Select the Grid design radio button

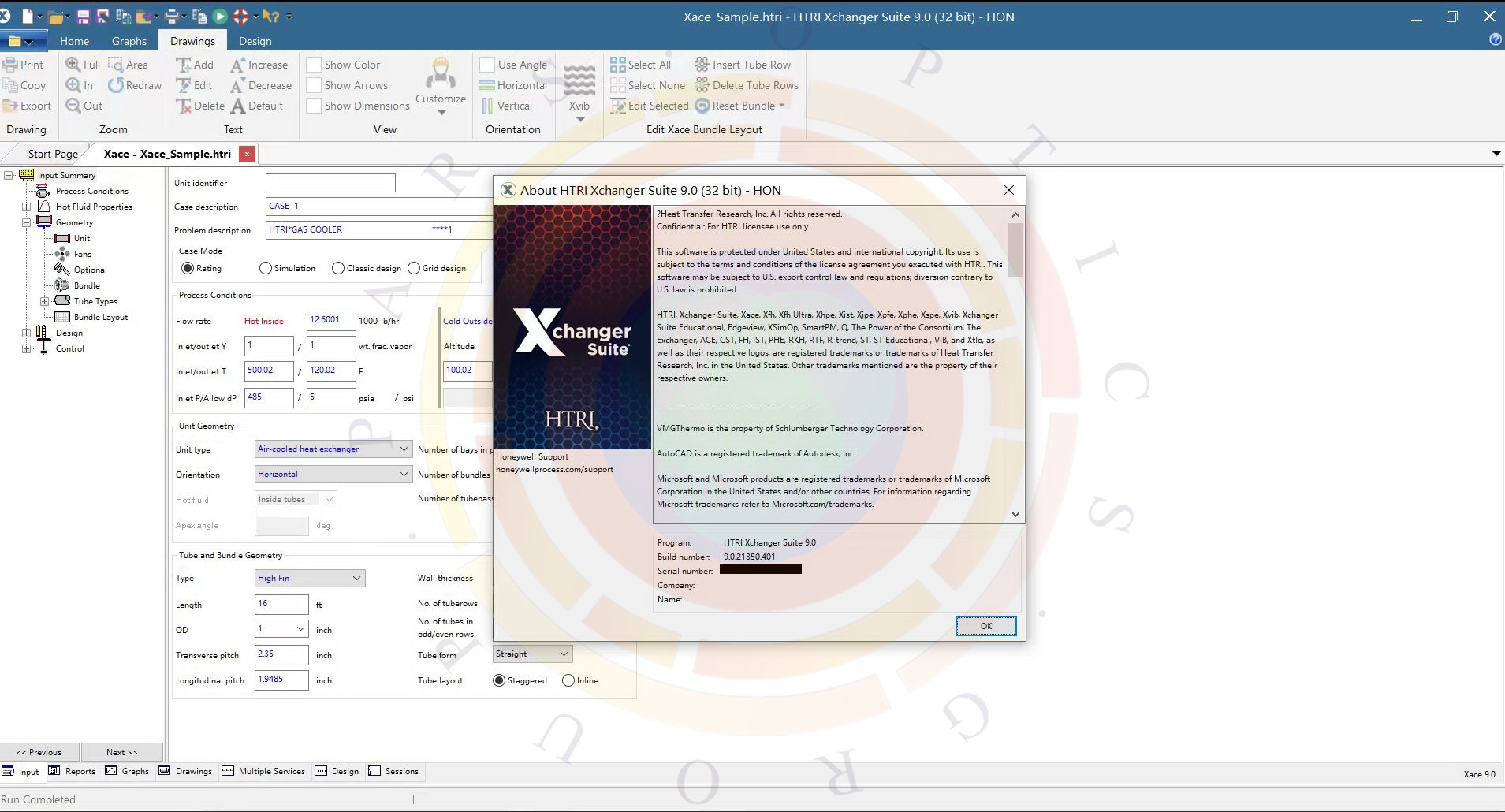click(x=414, y=268)
